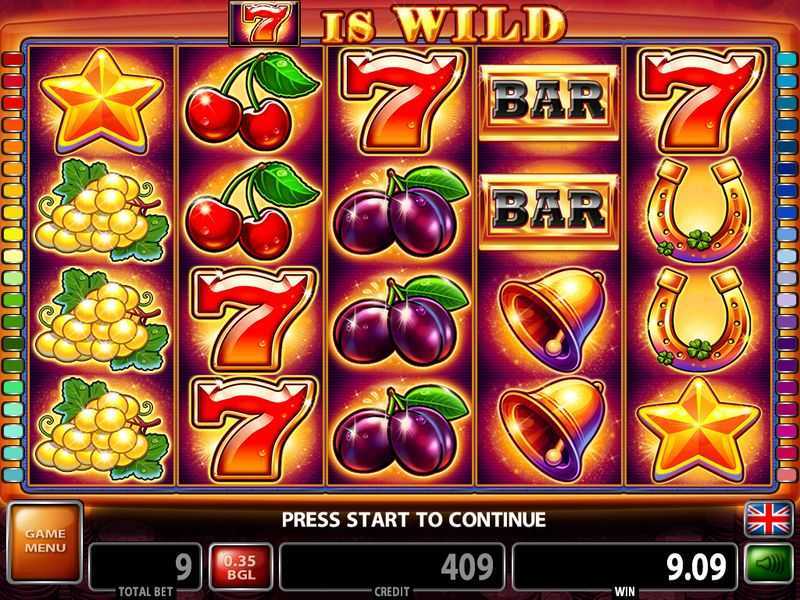Click the red 7 atop the fifth reel
This screenshot has width=800, height=600.
(x=700, y=101)
